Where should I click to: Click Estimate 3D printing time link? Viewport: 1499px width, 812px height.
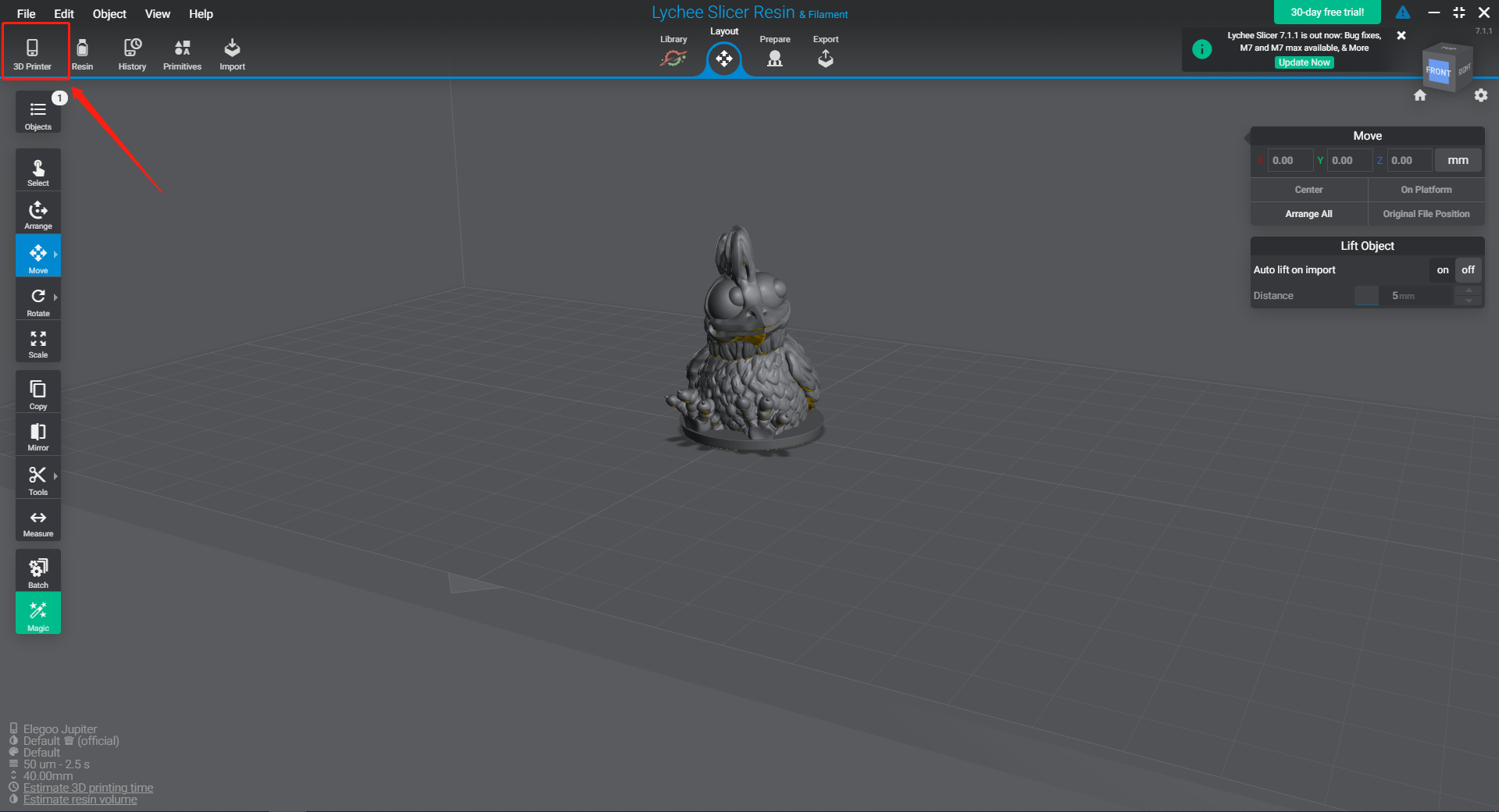click(x=87, y=788)
